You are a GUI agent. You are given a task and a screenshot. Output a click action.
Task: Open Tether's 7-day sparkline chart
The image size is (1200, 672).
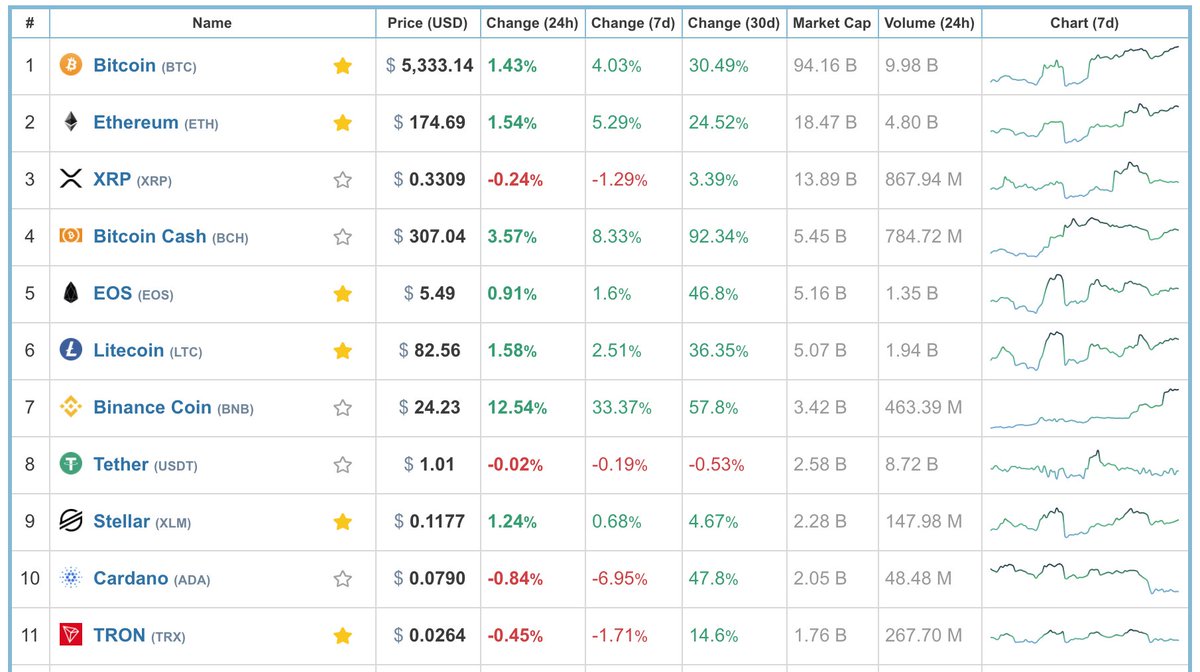(1085, 465)
